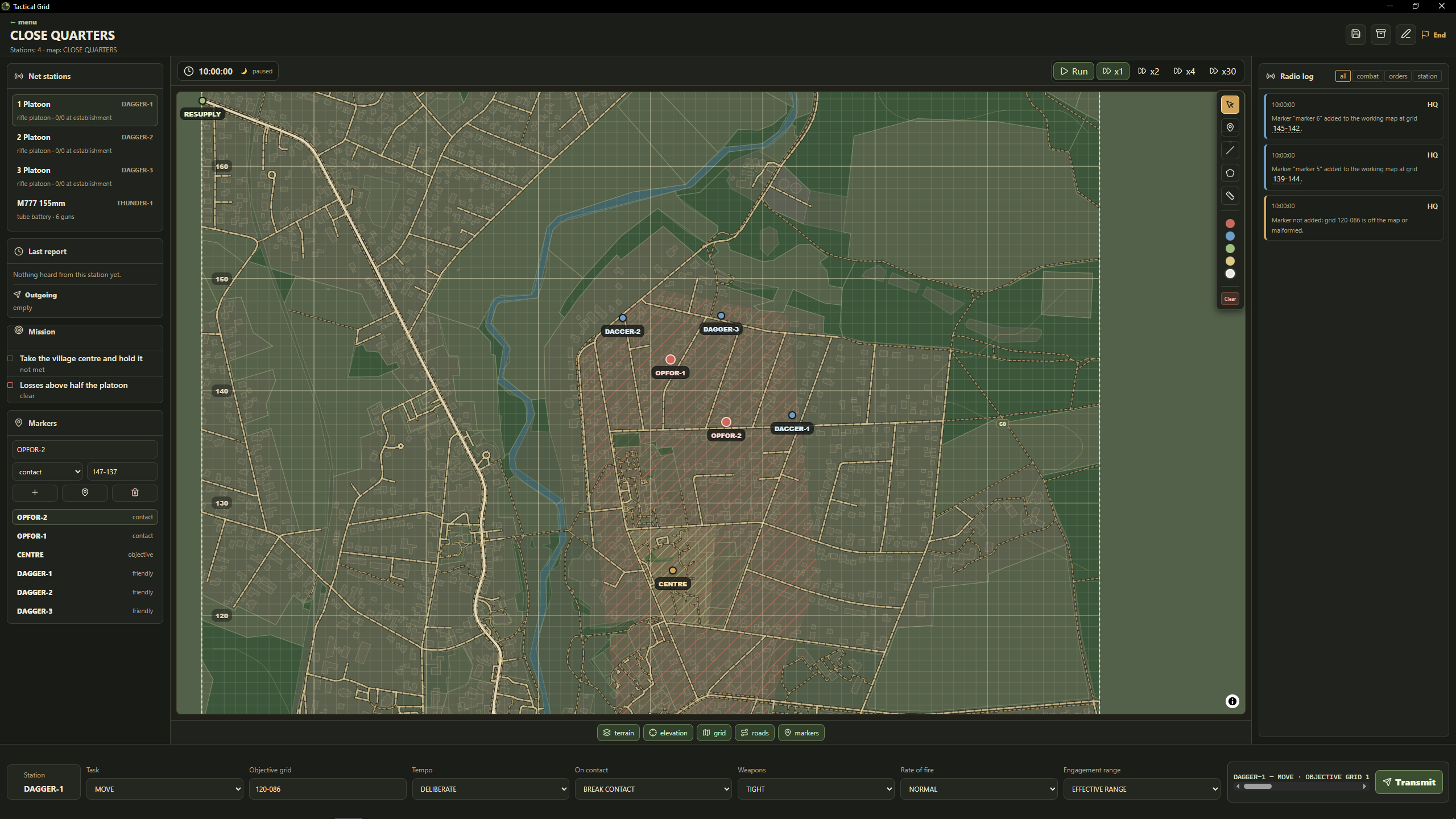Toggle the roads map layer
This screenshot has height=819, width=1456.
pyautogui.click(x=755, y=733)
